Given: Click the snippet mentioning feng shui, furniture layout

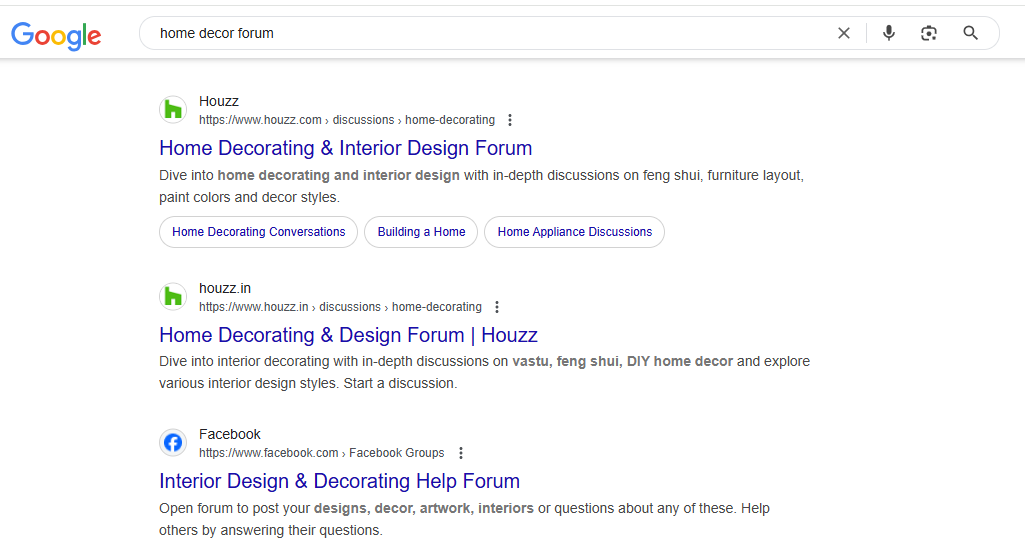Looking at the screenshot, I should (x=482, y=186).
